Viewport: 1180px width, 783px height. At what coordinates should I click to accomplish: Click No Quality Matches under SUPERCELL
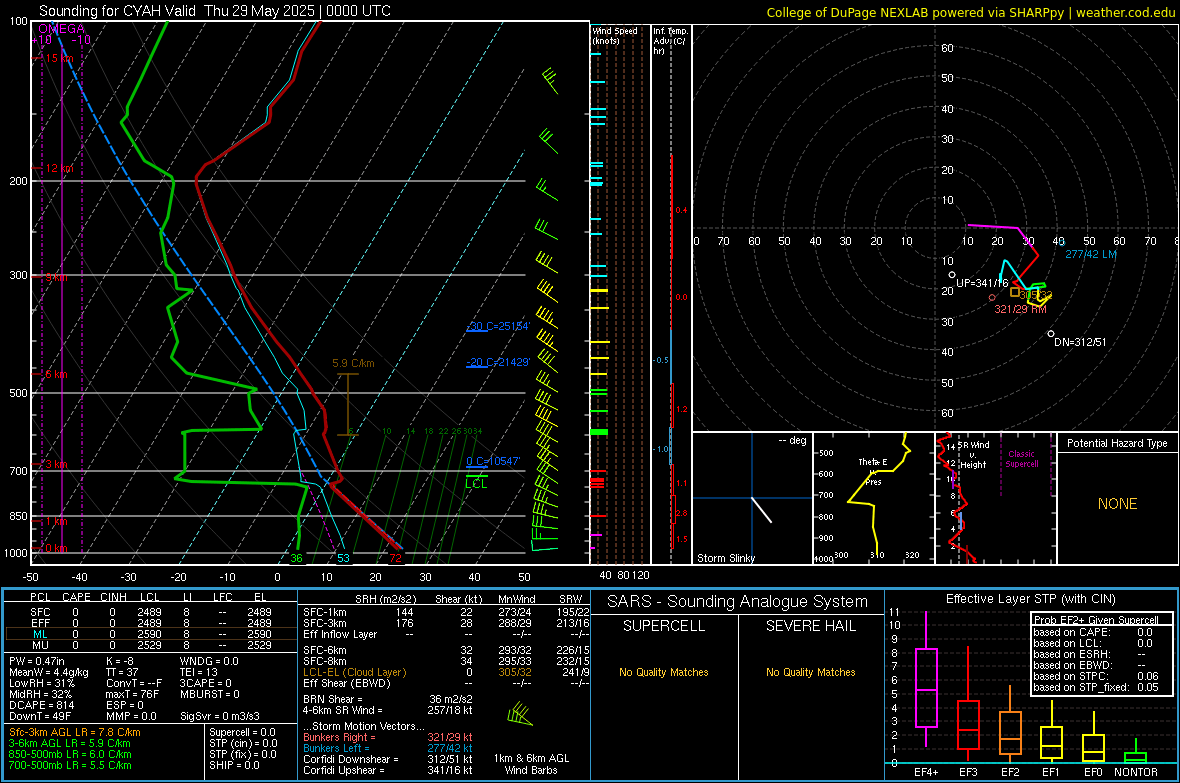664,672
